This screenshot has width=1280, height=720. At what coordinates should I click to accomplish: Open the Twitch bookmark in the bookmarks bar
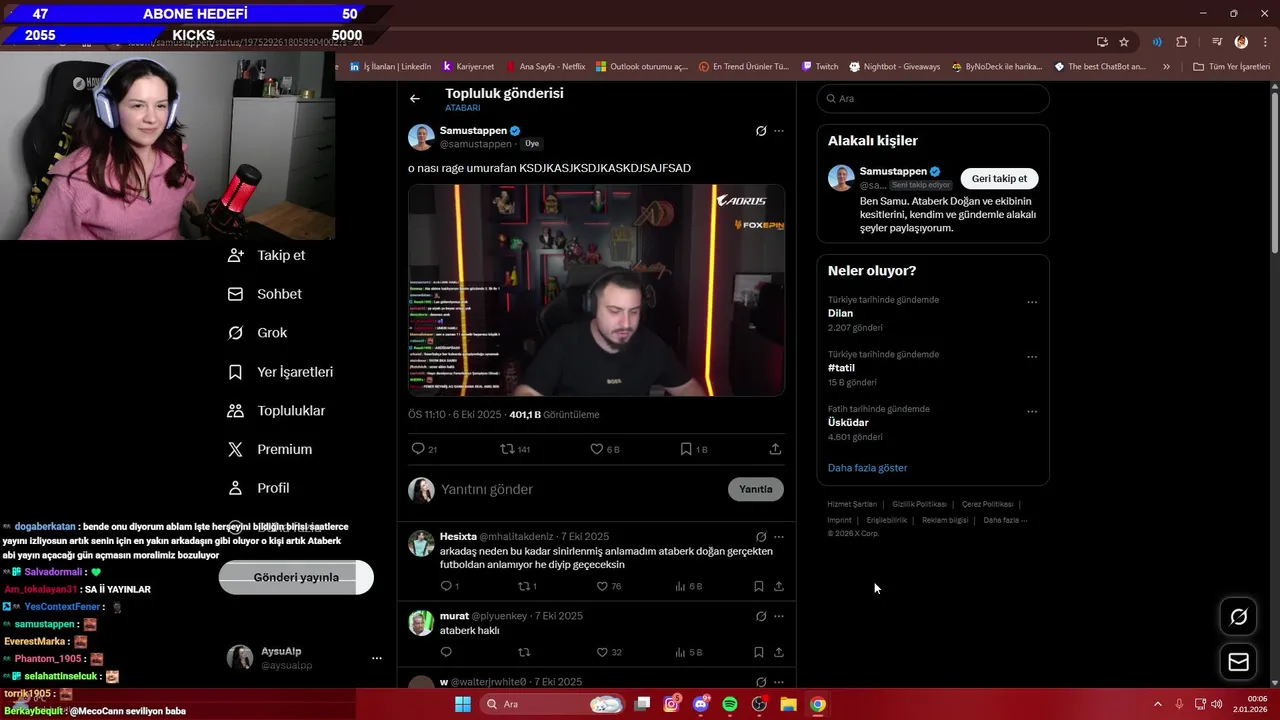pyautogui.click(x=820, y=67)
